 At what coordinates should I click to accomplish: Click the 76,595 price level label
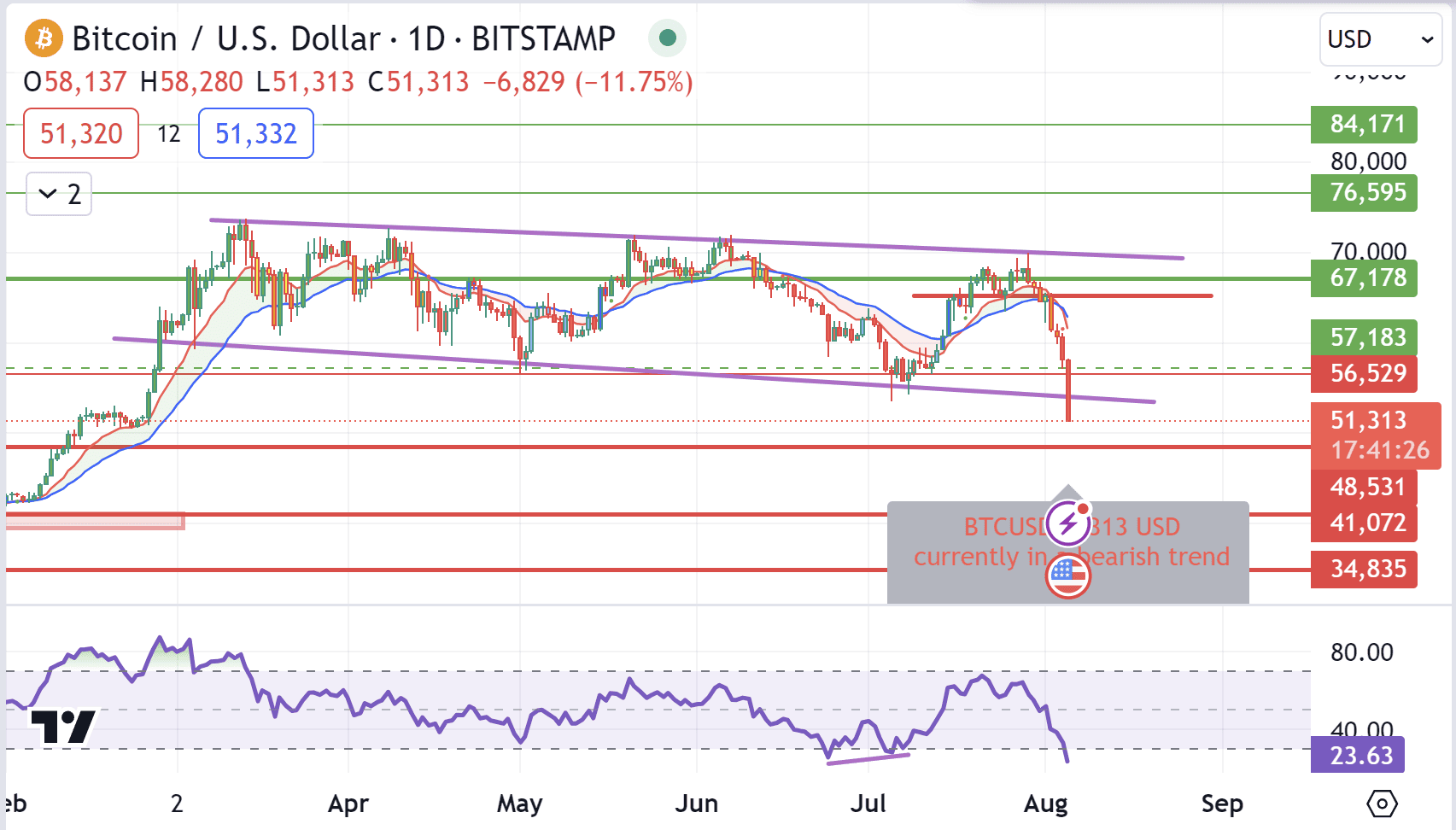click(x=1364, y=192)
